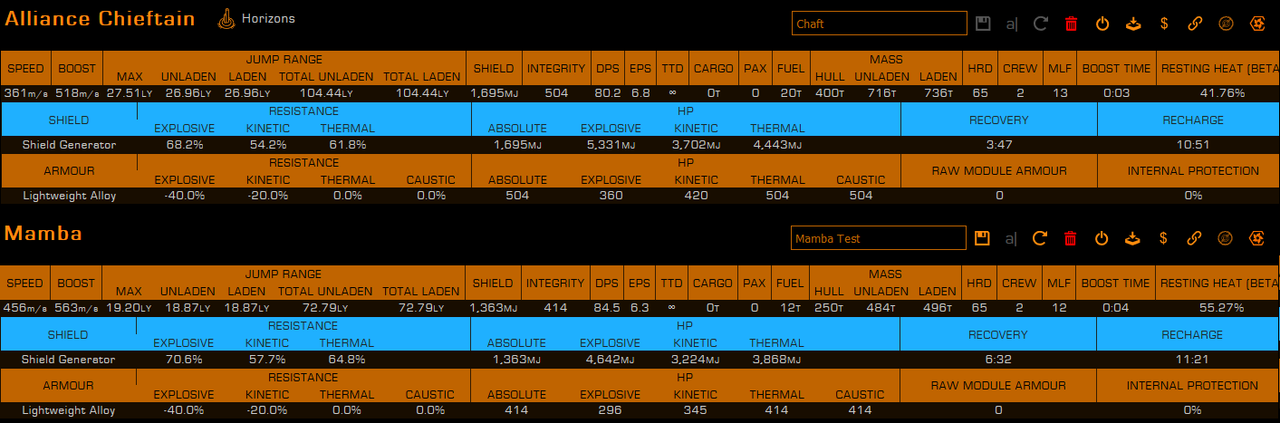The height and width of the screenshot is (423, 1280).
Task: Click Alliance Chieftain CARGO header
Action: tap(713, 69)
